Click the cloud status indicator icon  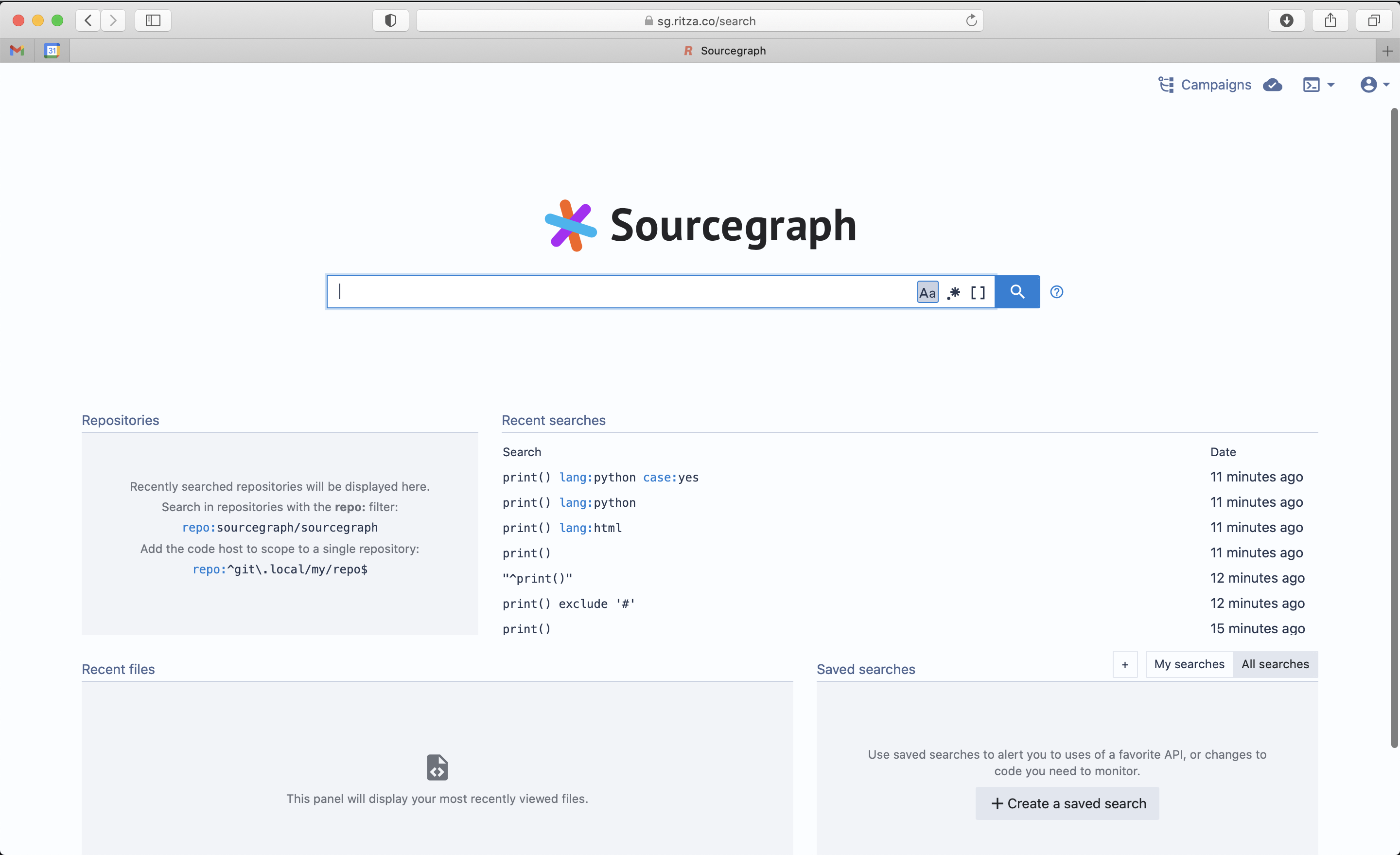point(1272,85)
